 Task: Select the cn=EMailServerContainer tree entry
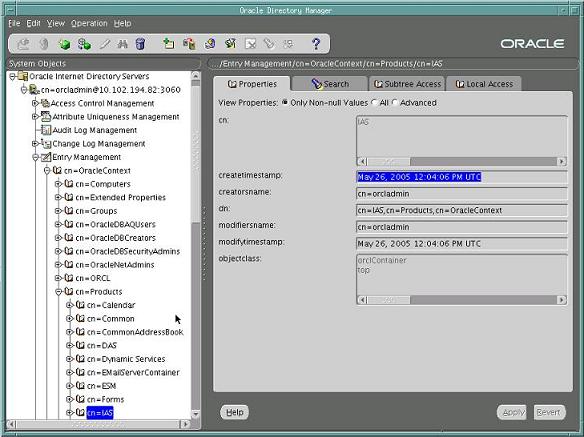pyautogui.click(x=133, y=373)
